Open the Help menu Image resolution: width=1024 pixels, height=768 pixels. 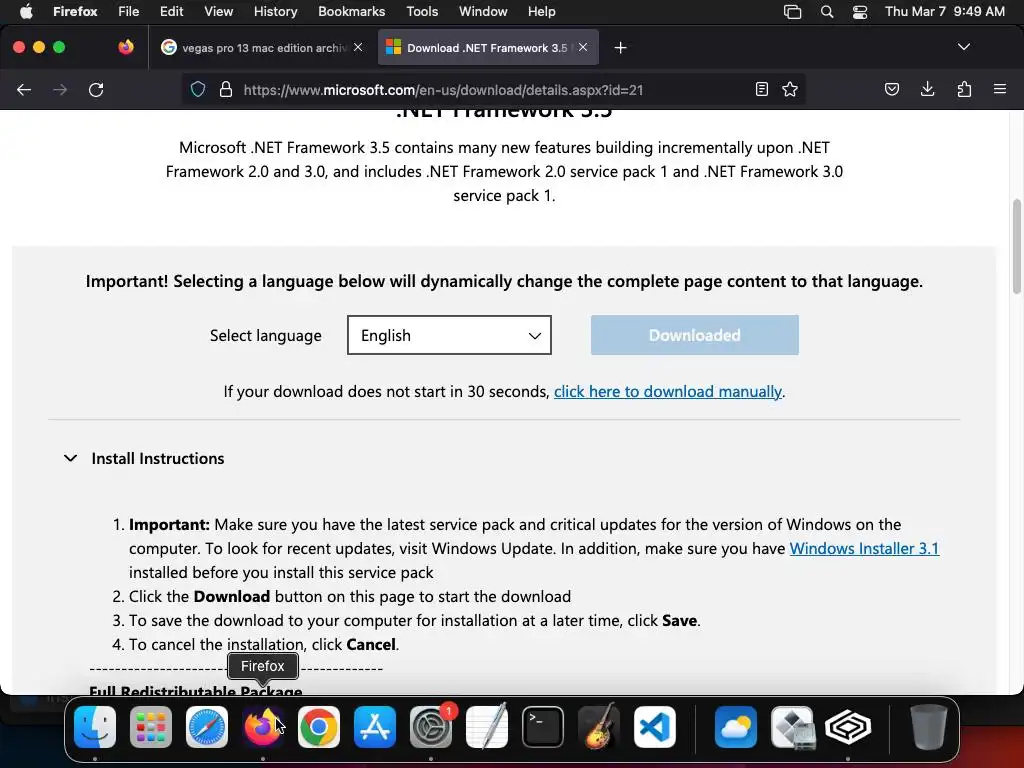click(541, 12)
